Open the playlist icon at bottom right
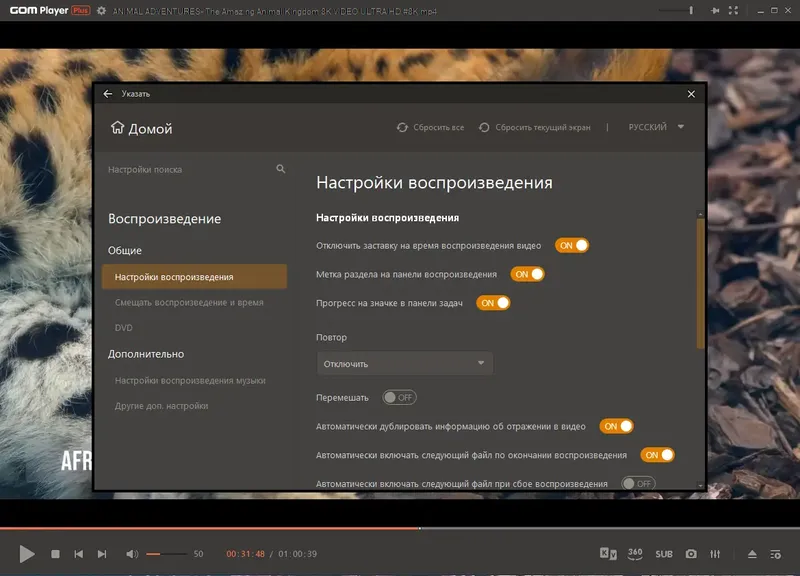 coord(776,552)
